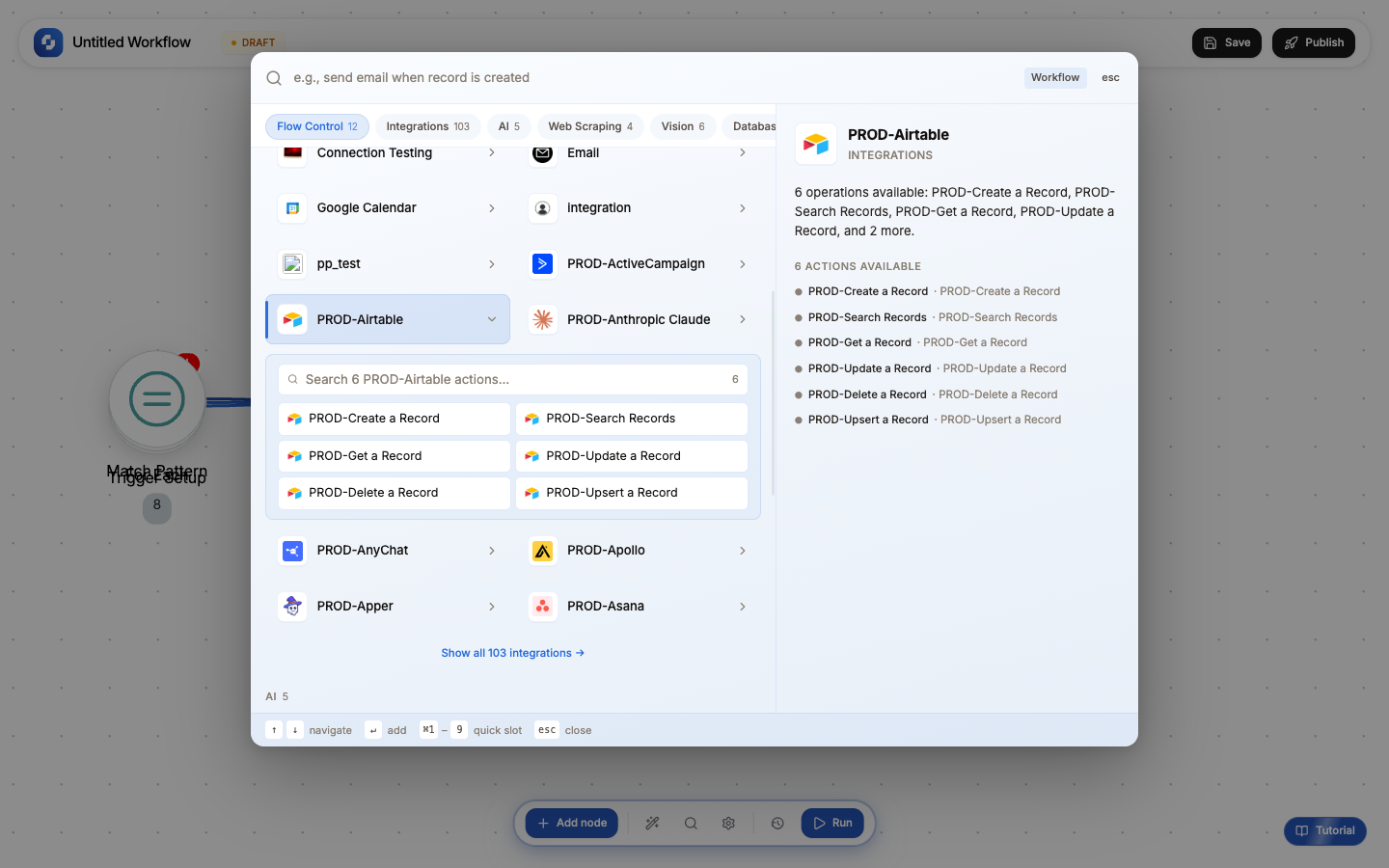1389x868 pixels.
Task: Expand the PROD-Asana chevron
Action: click(x=743, y=607)
